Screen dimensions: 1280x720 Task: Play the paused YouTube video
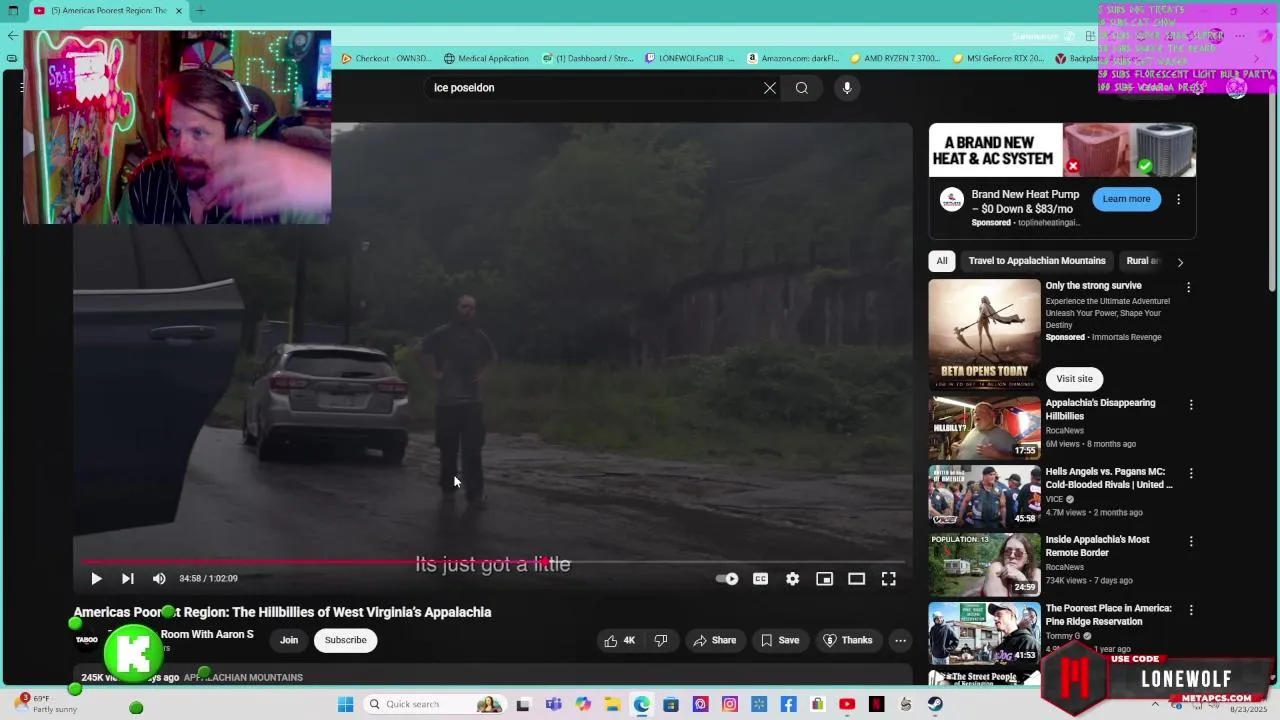[x=96, y=579]
